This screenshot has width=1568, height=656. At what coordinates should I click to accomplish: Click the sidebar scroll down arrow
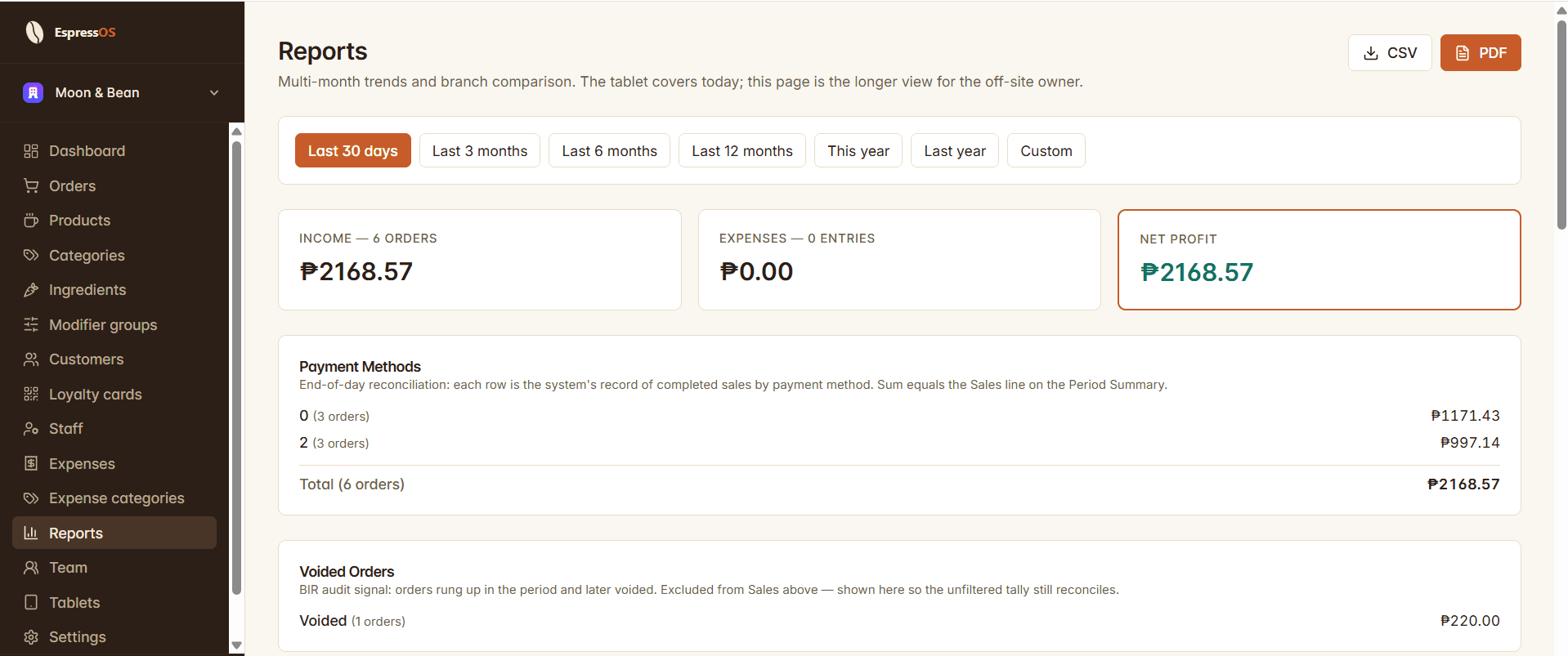237,645
